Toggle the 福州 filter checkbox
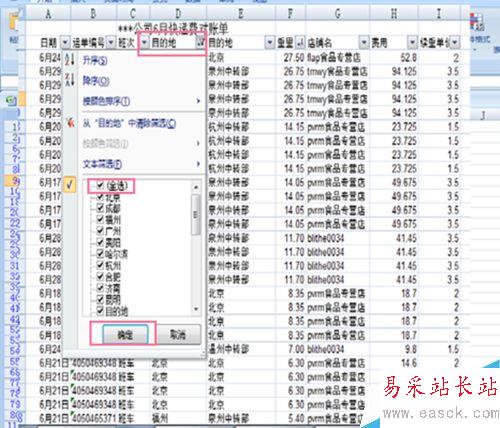 click(100, 219)
